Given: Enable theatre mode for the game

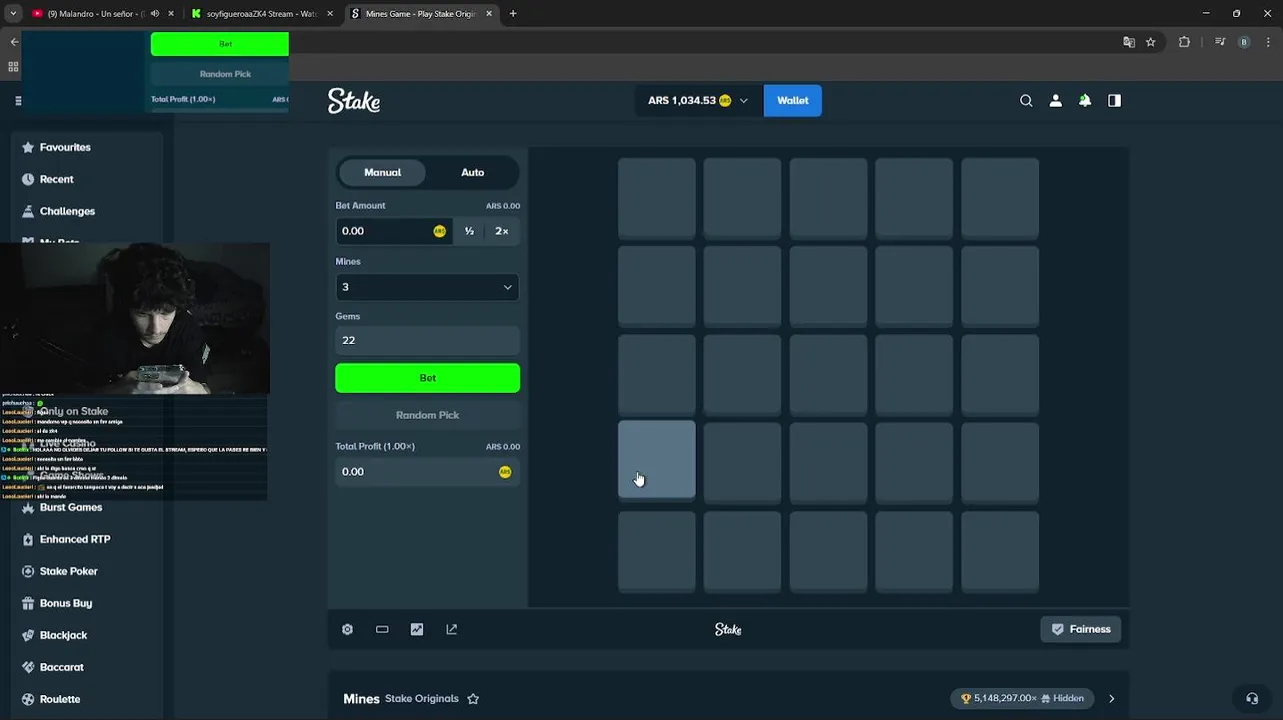Looking at the screenshot, I should pos(382,629).
